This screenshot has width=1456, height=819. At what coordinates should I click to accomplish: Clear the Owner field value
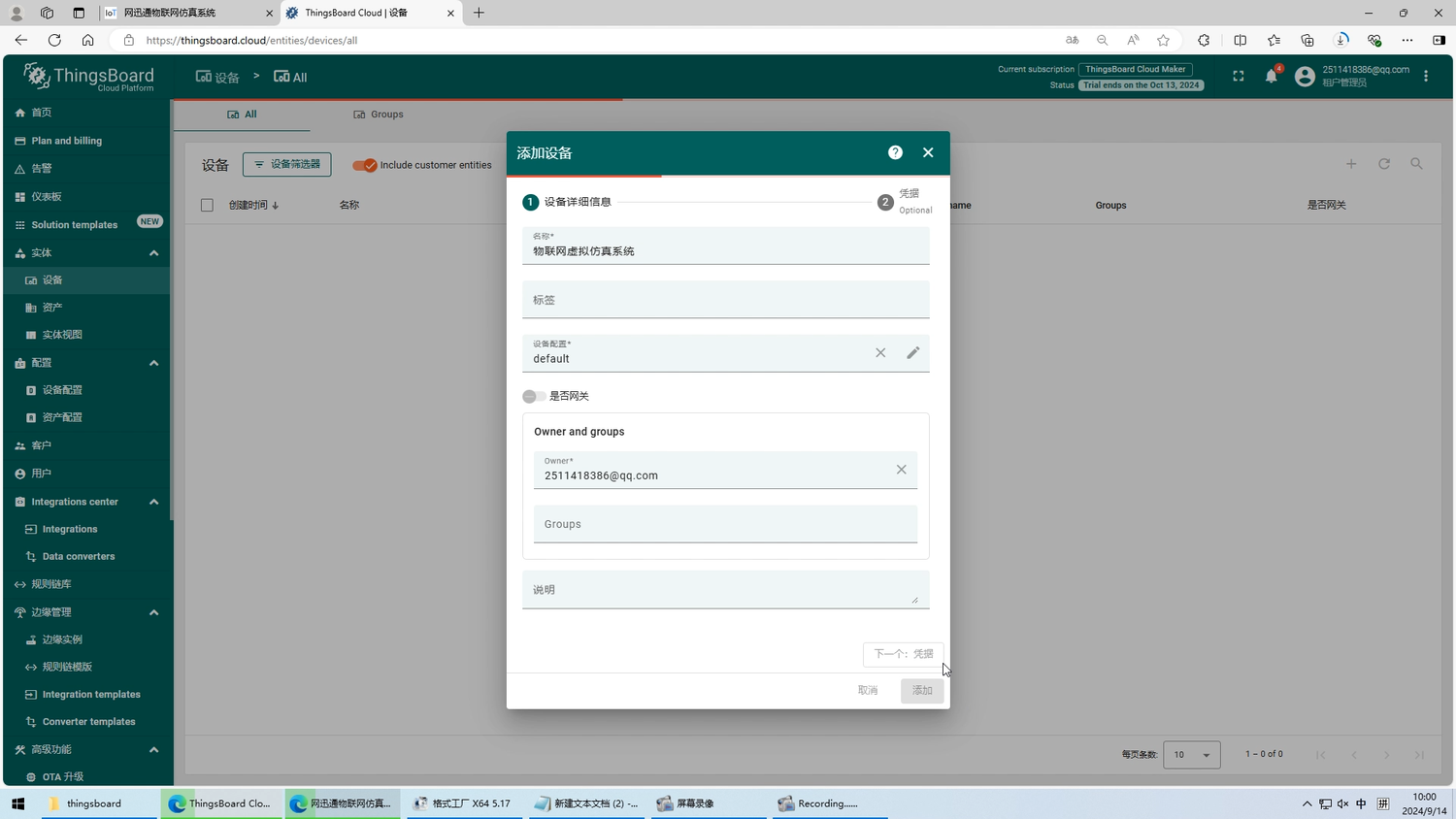coord(901,470)
